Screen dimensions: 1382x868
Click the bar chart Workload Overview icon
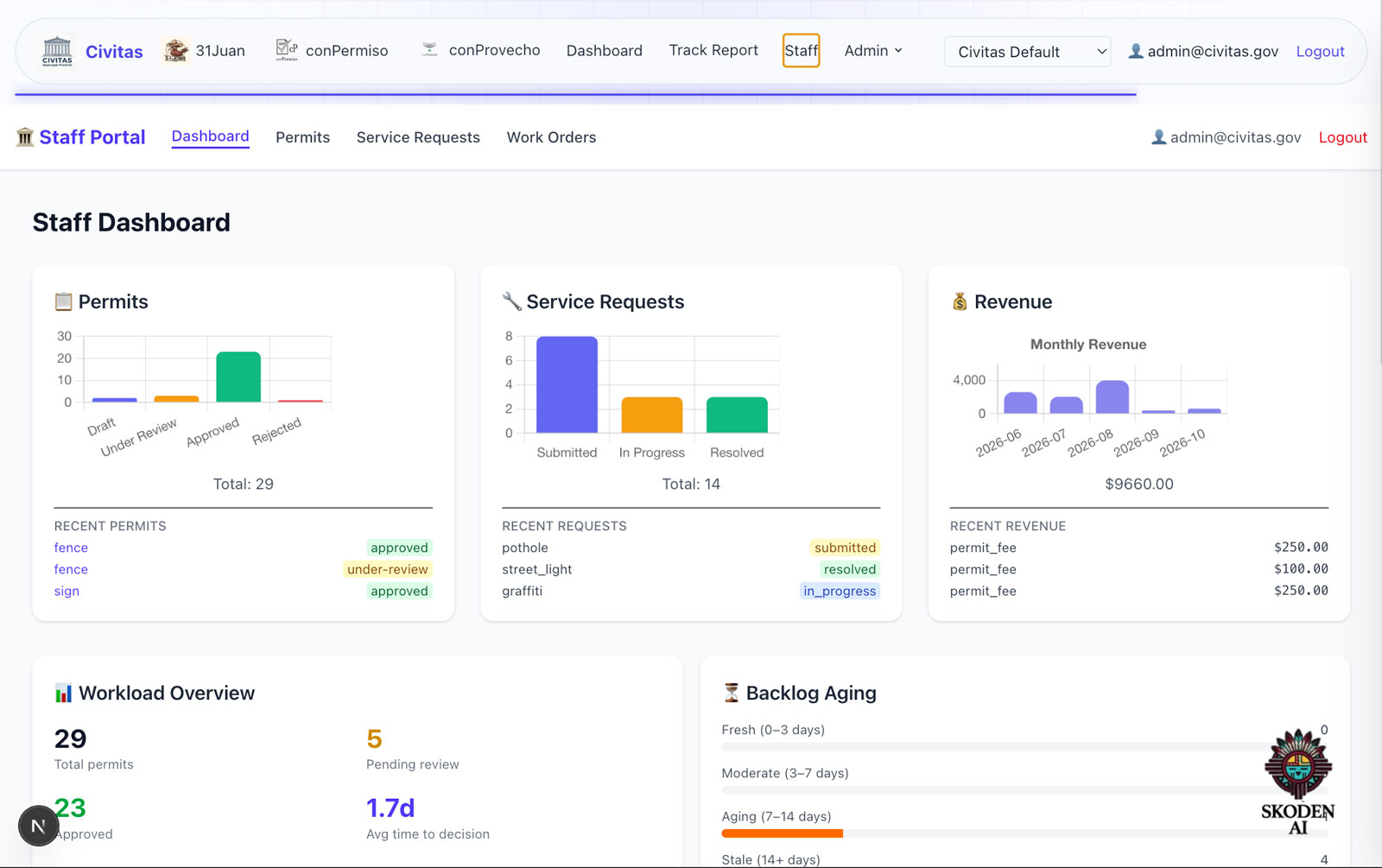[63, 693]
